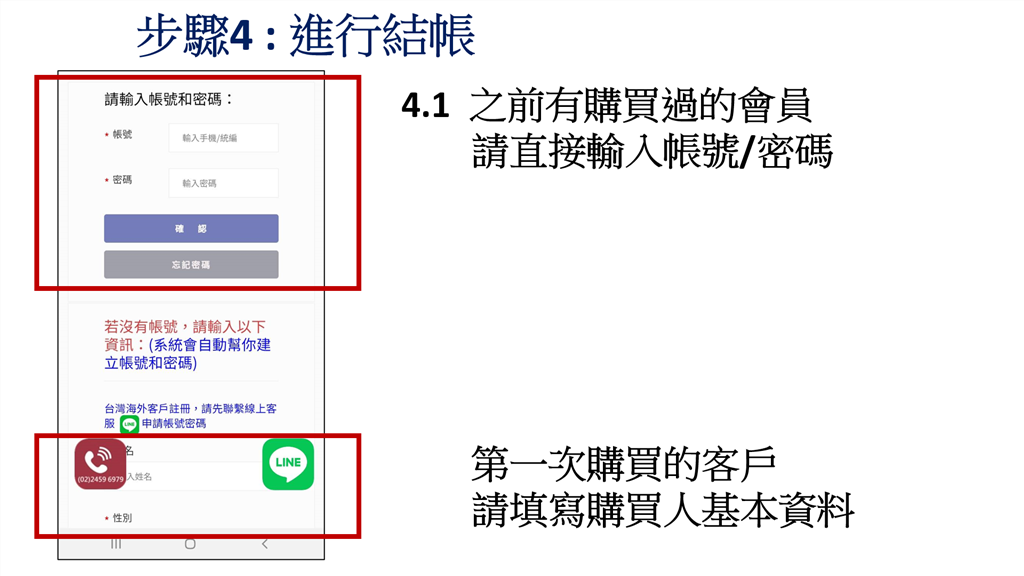Click the 請輸入帳號和密碼 heading
The width and height of the screenshot is (1024, 576).
pos(169,99)
